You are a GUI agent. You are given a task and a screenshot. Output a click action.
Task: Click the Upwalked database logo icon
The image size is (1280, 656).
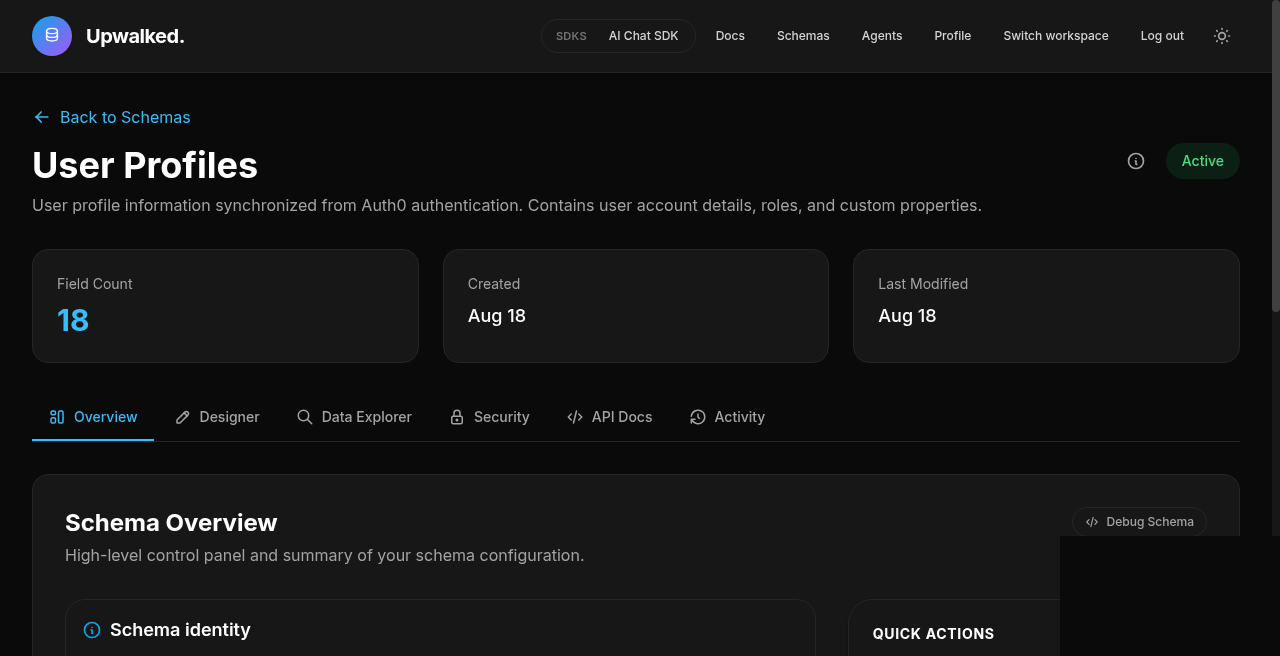(x=52, y=36)
